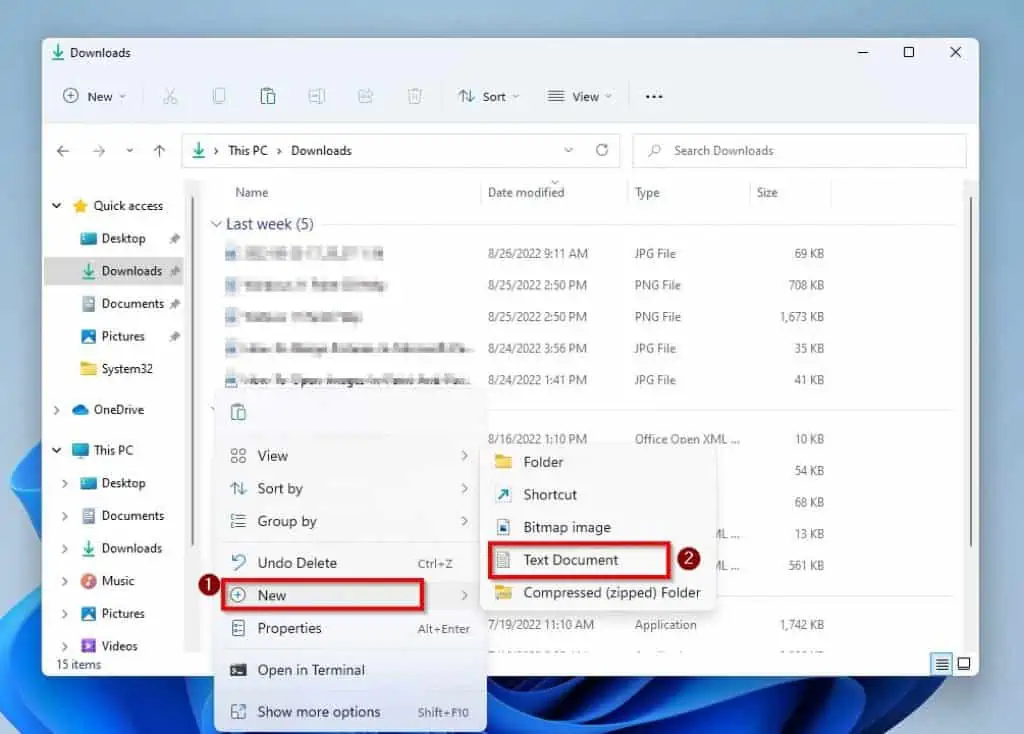Open the Sort by submenu
The height and width of the screenshot is (734, 1024).
point(350,488)
